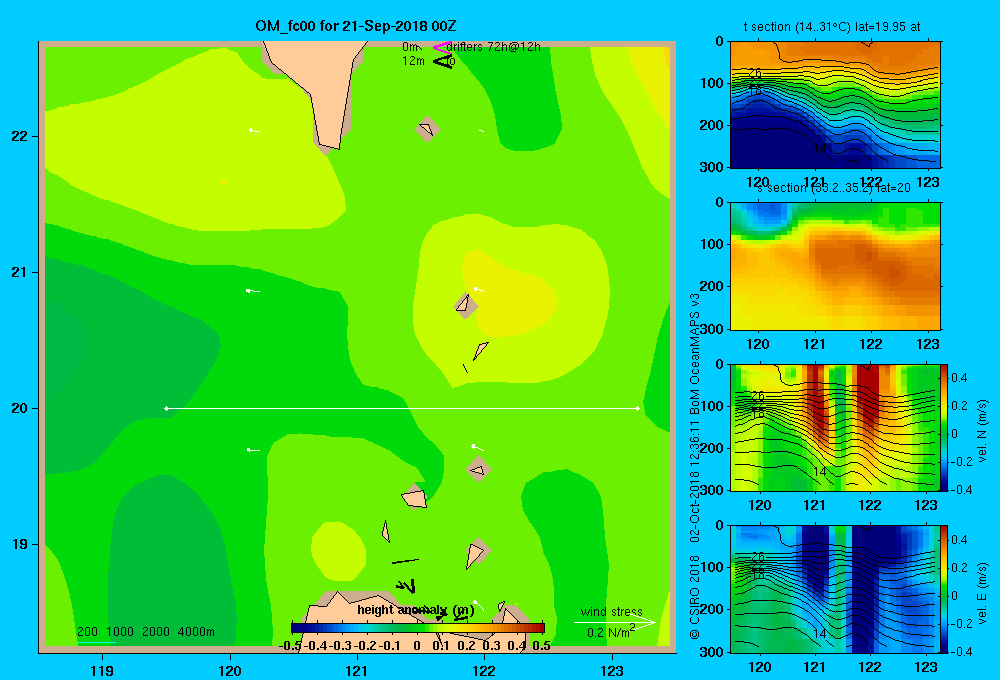
Task: Click the small yellow-green high near 19N 120.85E
Action: point(338,551)
